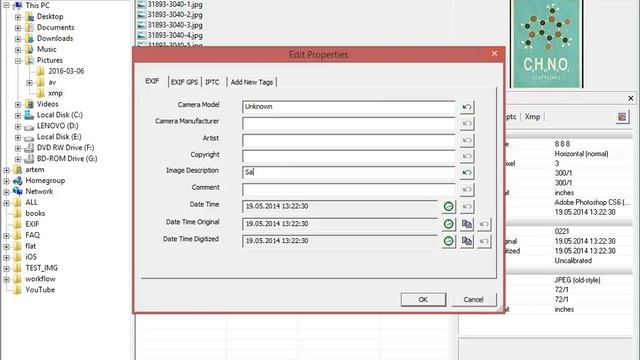Close the Edit Properties dialog
Viewport: 640px width, 360px height.
click(494, 53)
